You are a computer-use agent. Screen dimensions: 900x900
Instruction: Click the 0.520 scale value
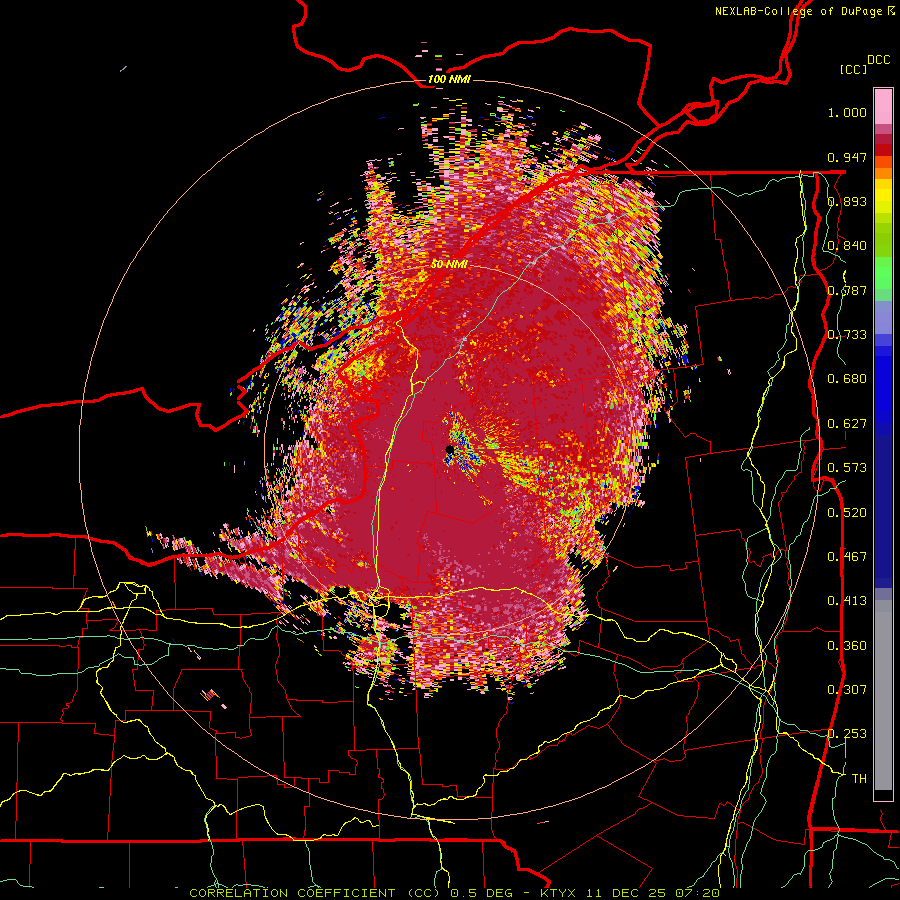pos(847,513)
